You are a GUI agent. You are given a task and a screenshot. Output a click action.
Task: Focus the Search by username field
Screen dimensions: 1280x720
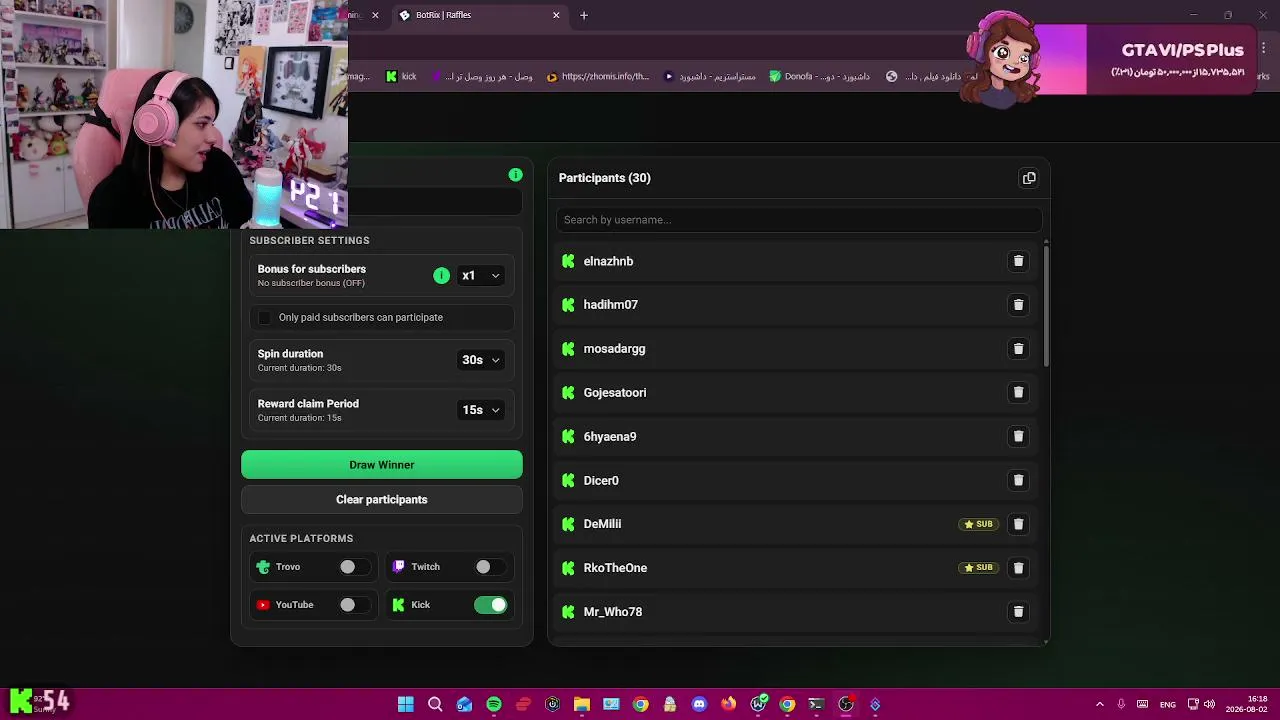(x=798, y=220)
